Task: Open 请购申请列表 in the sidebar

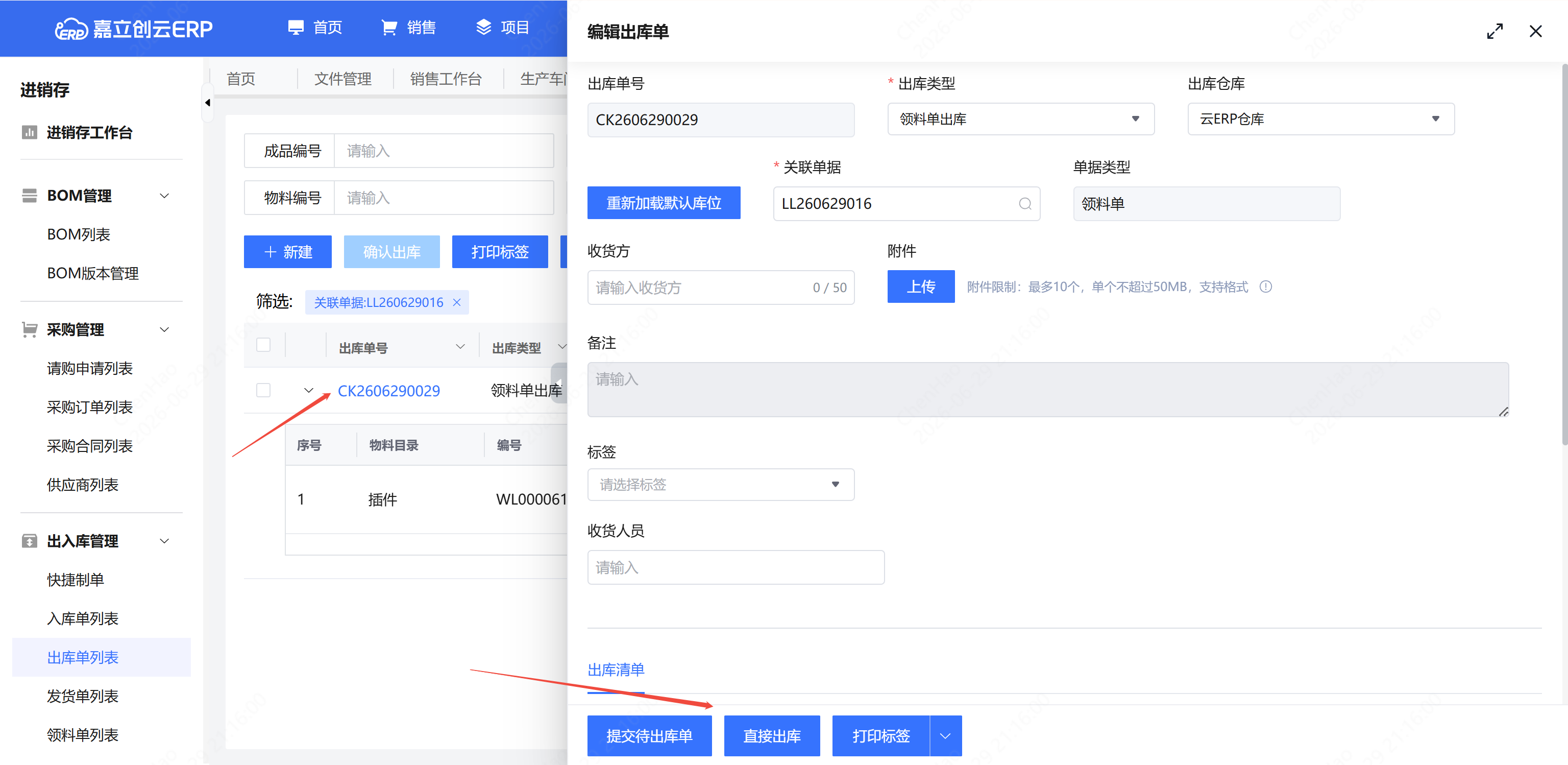Action: pos(89,369)
